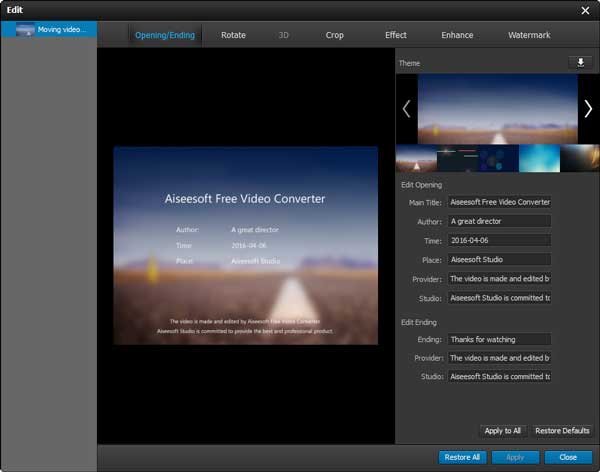Click the opening Provider field
Image resolution: width=600 pixels, height=472 pixels.
click(499, 279)
